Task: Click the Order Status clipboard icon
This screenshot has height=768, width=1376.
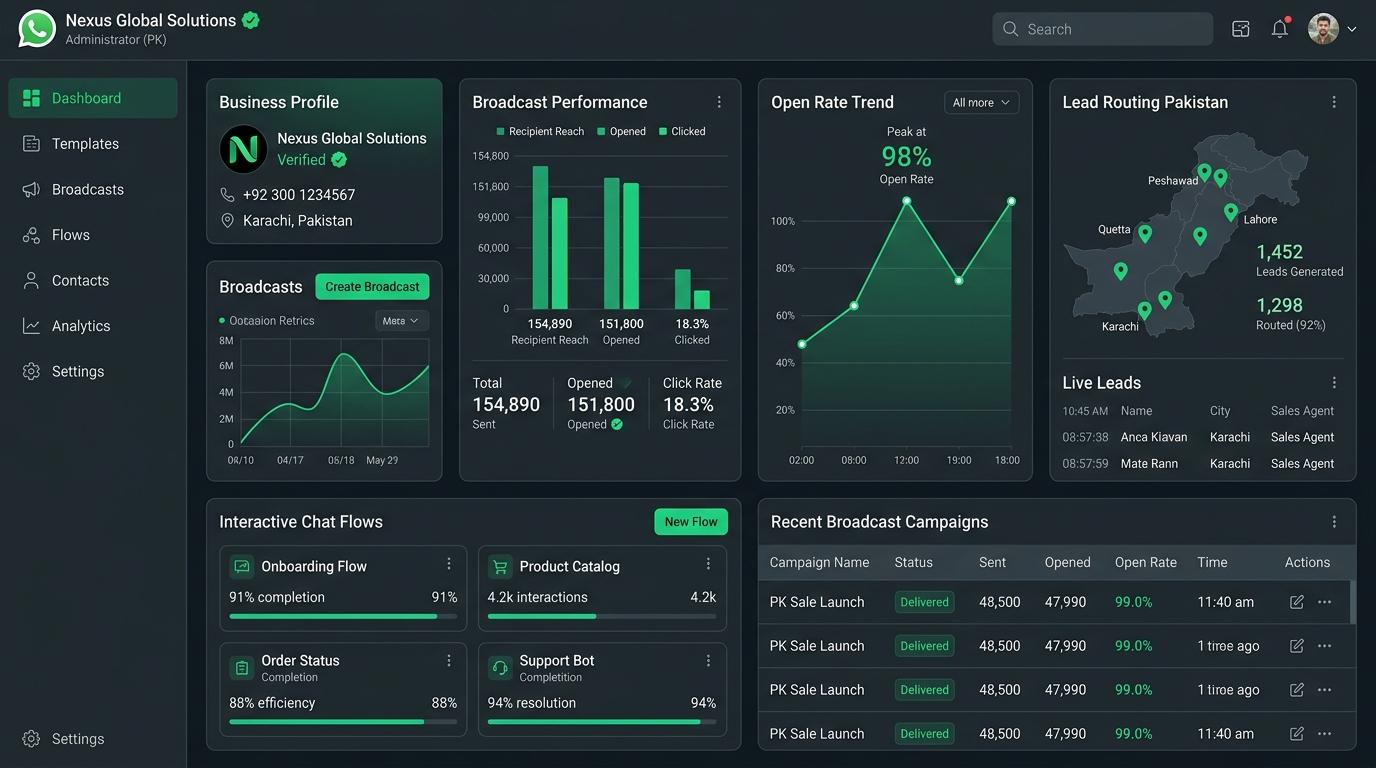Action: 241,667
